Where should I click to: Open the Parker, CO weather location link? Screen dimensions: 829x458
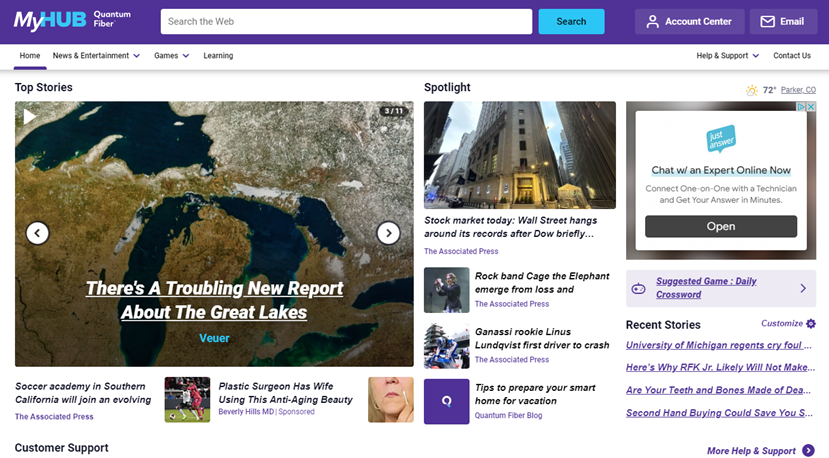pyautogui.click(x=798, y=90)
